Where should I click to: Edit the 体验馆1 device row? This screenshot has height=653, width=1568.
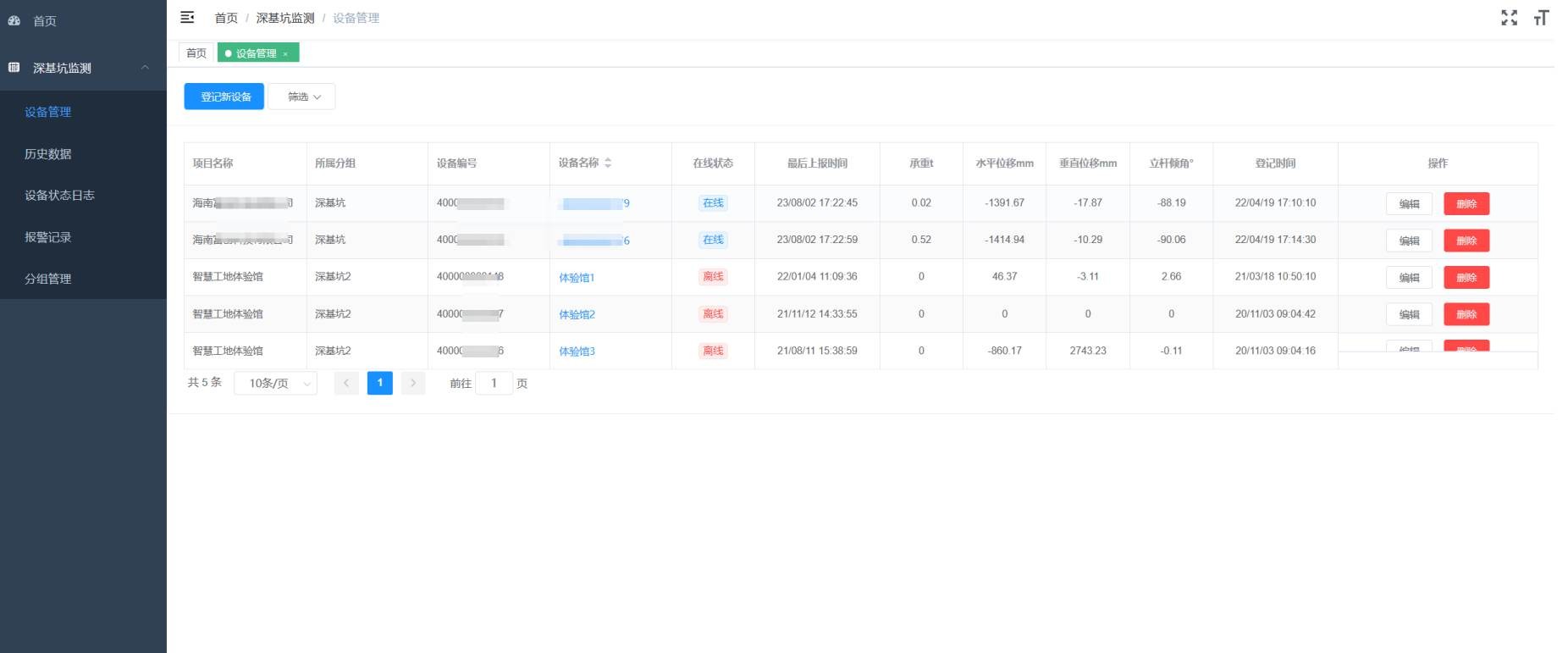pyautogui.click(x=1409, y=278)
